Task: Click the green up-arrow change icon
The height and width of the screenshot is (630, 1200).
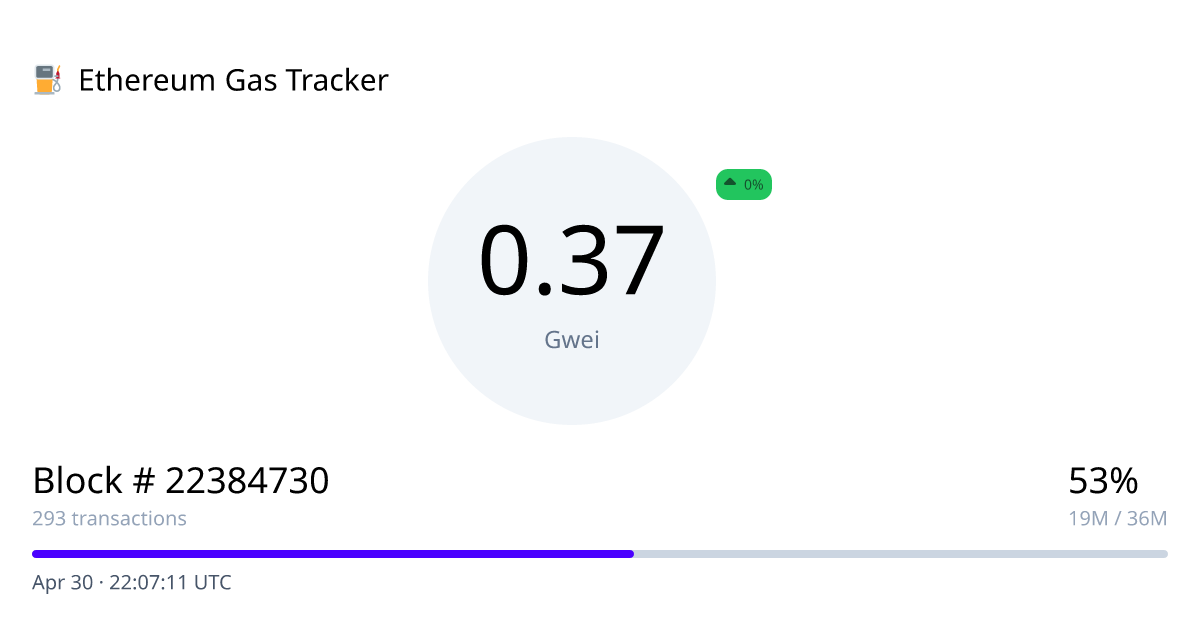Action: [x=730, y=183]
